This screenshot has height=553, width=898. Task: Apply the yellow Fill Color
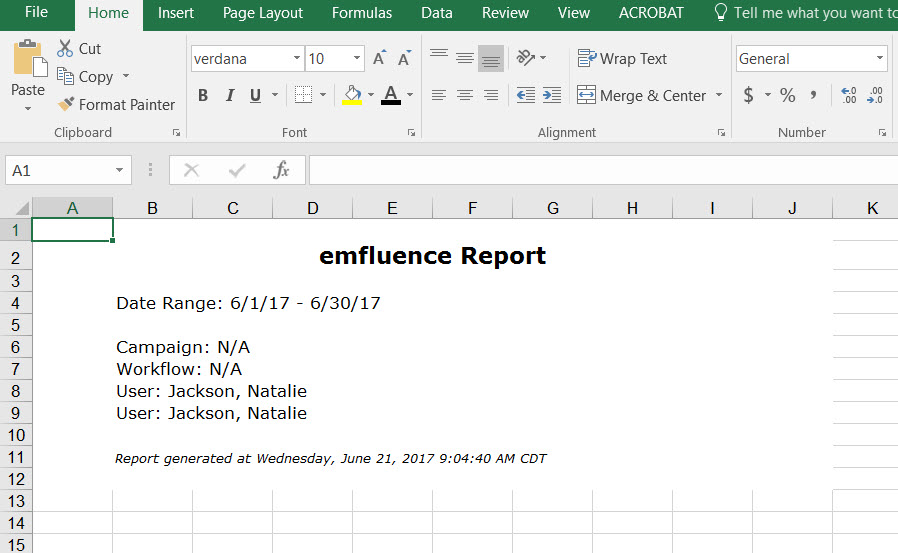coord(352,95)
